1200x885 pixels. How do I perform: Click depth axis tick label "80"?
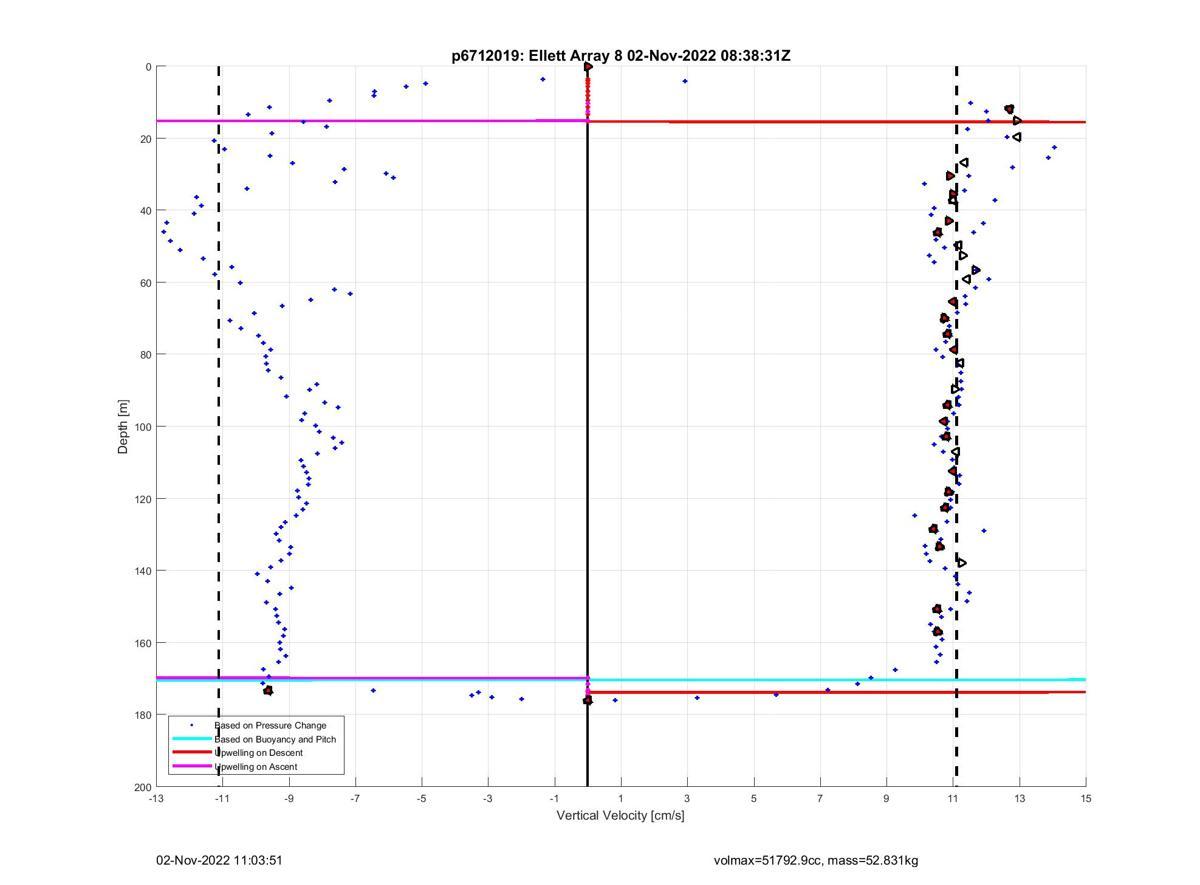[x=144, y=355]
